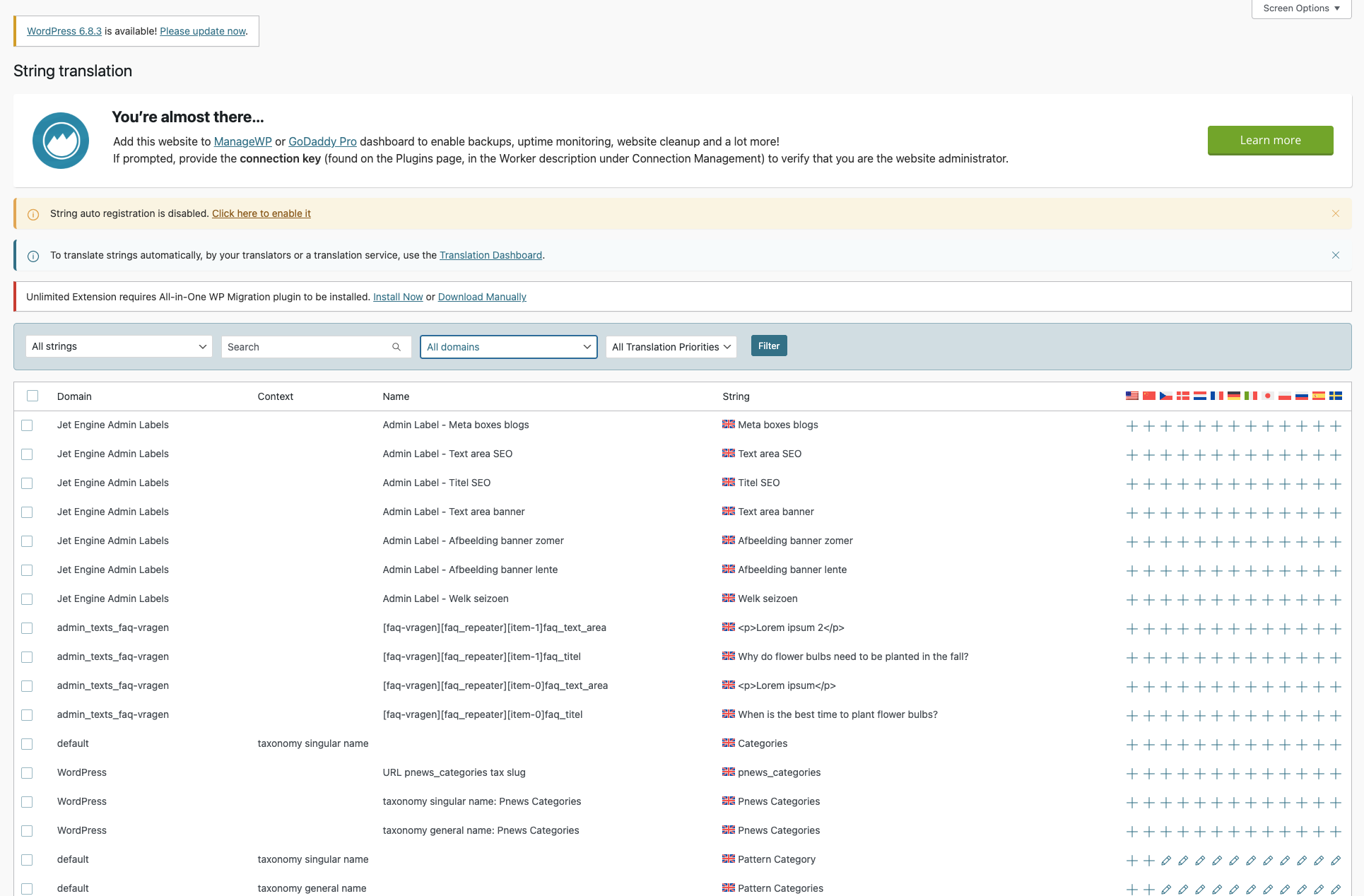The image size is (1364, 896).
Task: Add US English translation for Titel SEO
Action: tap(1131, 484)
